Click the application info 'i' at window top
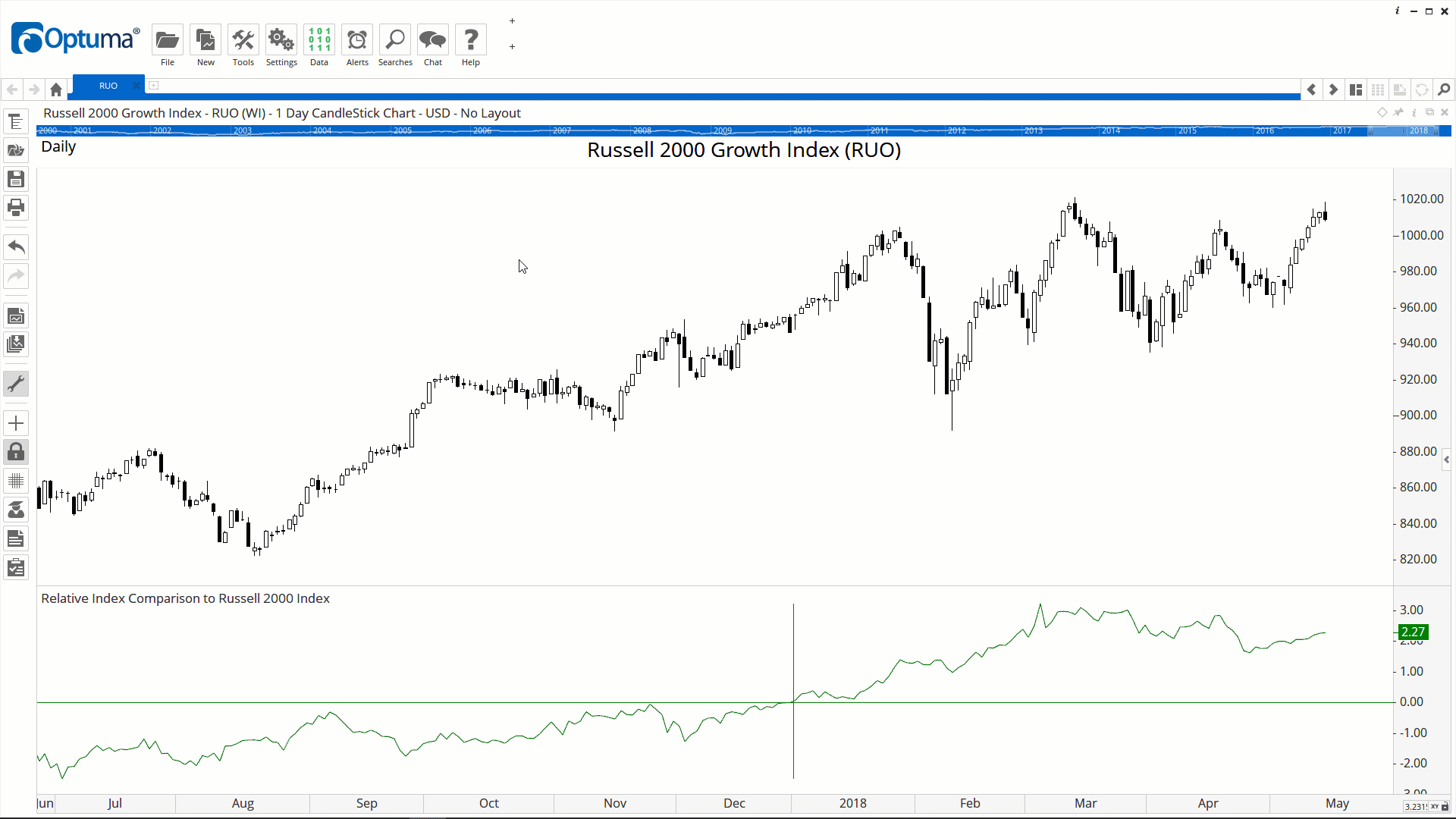This screenshot has width=1456, height=819. point(1397,11)
